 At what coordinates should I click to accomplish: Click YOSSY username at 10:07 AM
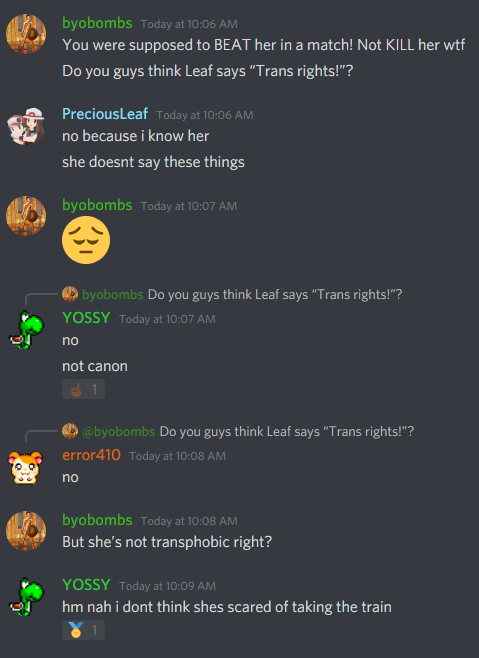86,318
